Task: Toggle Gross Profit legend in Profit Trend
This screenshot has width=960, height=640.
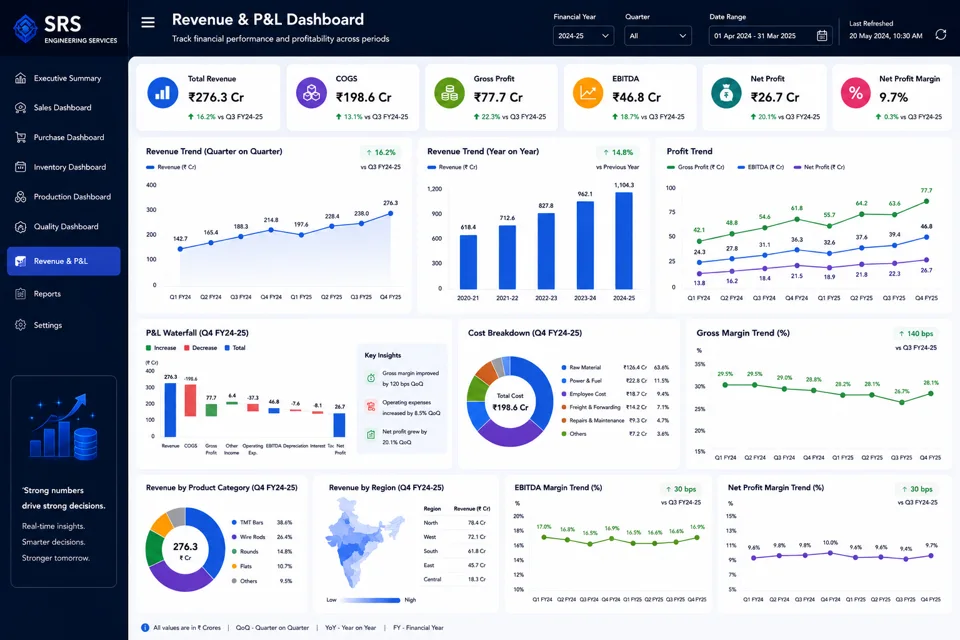Action: pyautogui.click(x=696, y=167)
